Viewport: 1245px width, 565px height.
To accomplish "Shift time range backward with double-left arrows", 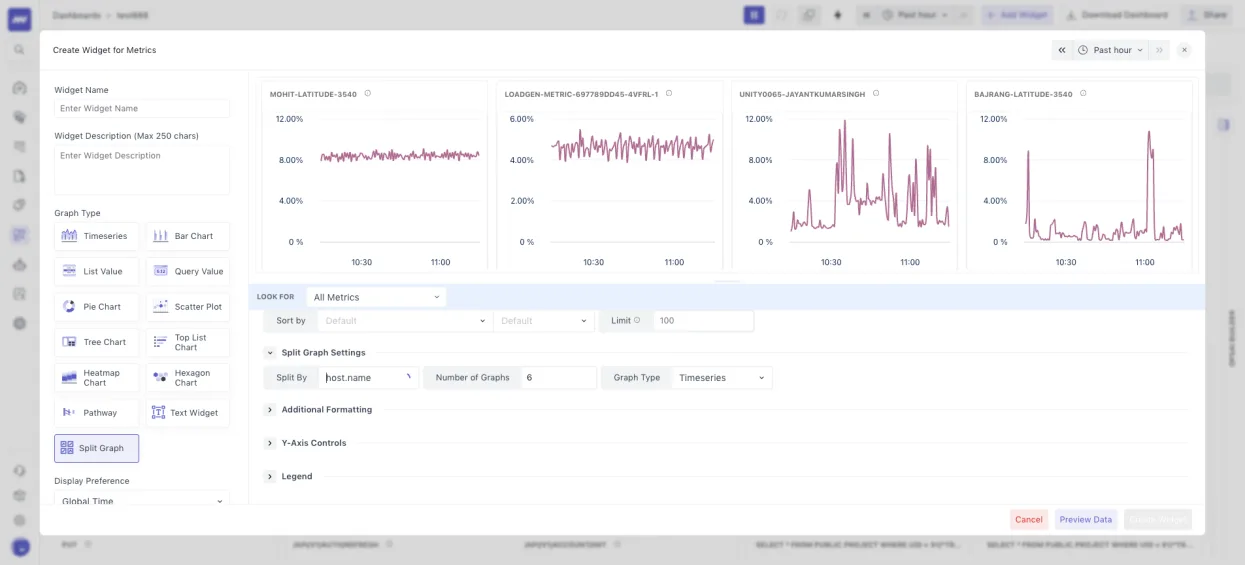I will point(1062,50).
